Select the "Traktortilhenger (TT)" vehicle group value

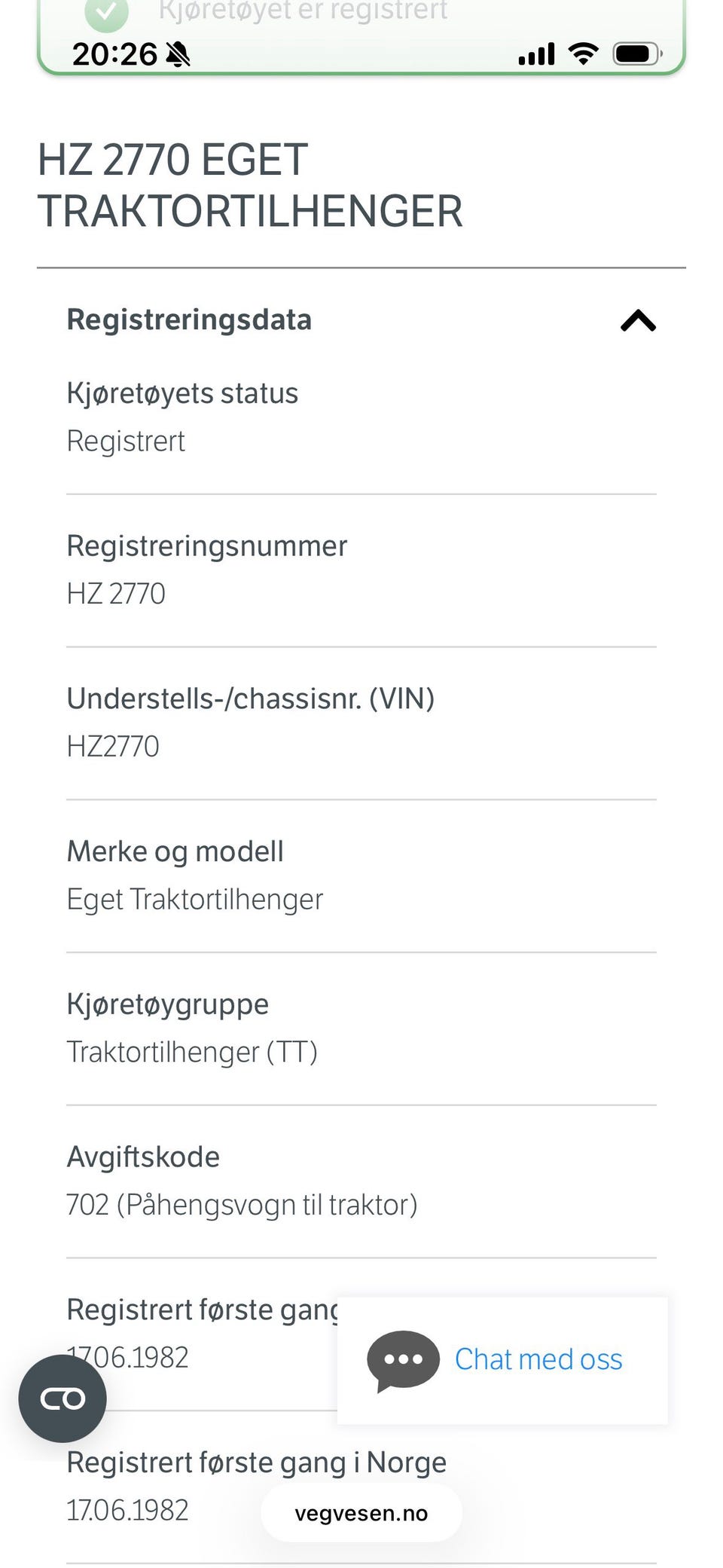pos(192,1053)
